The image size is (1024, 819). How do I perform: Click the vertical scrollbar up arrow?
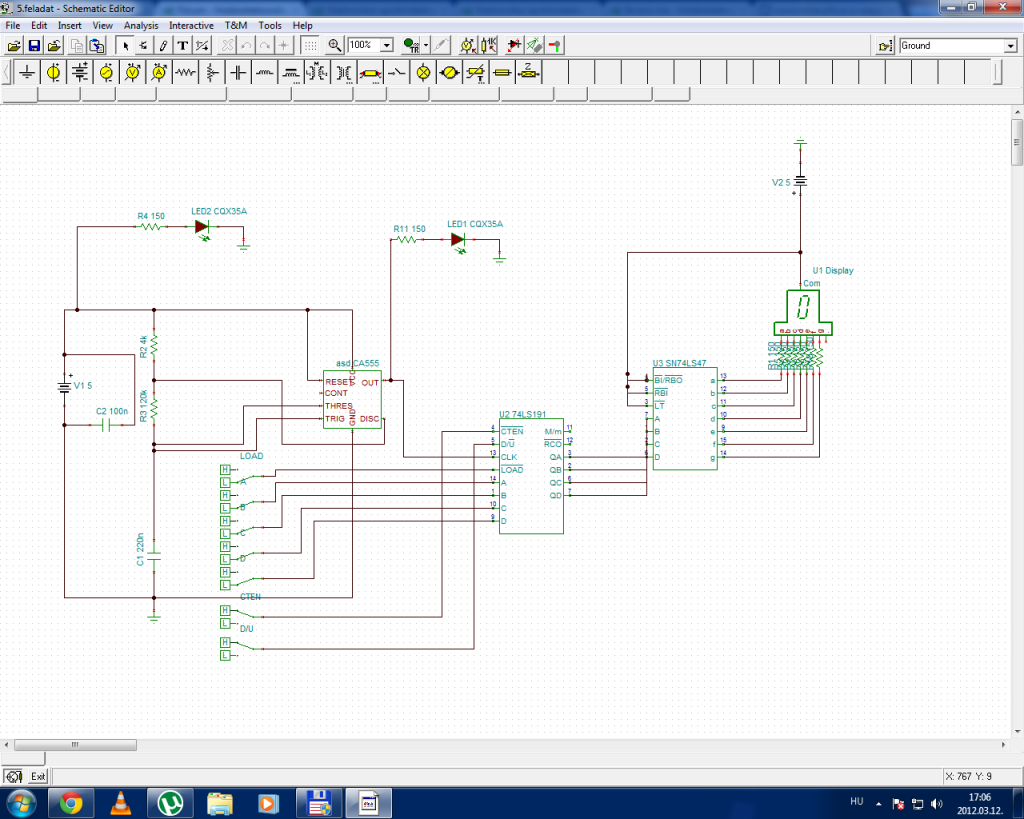click(x=1017, y=112)
